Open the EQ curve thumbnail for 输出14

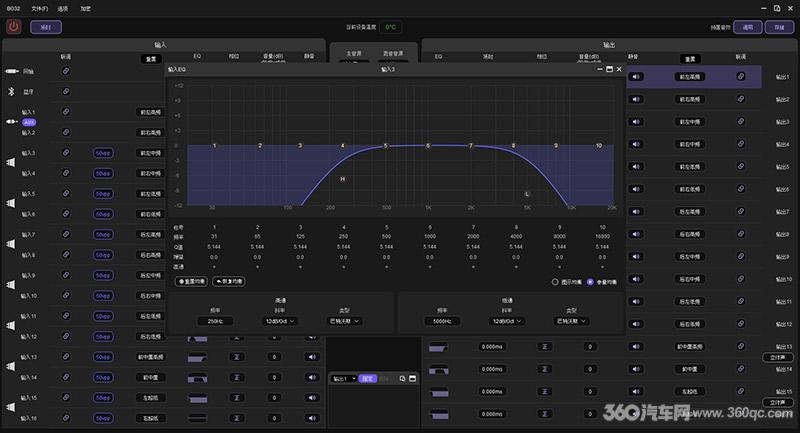tap(438, 369)
